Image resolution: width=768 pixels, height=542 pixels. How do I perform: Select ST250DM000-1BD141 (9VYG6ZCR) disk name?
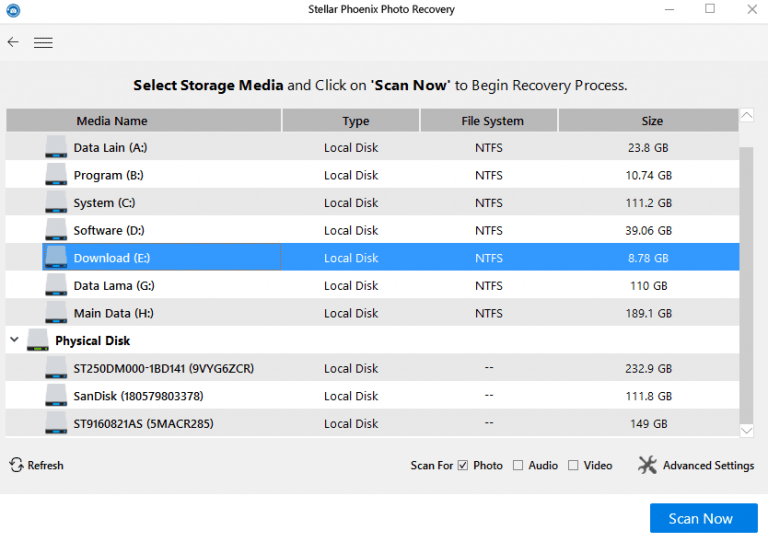pos(164,368)
